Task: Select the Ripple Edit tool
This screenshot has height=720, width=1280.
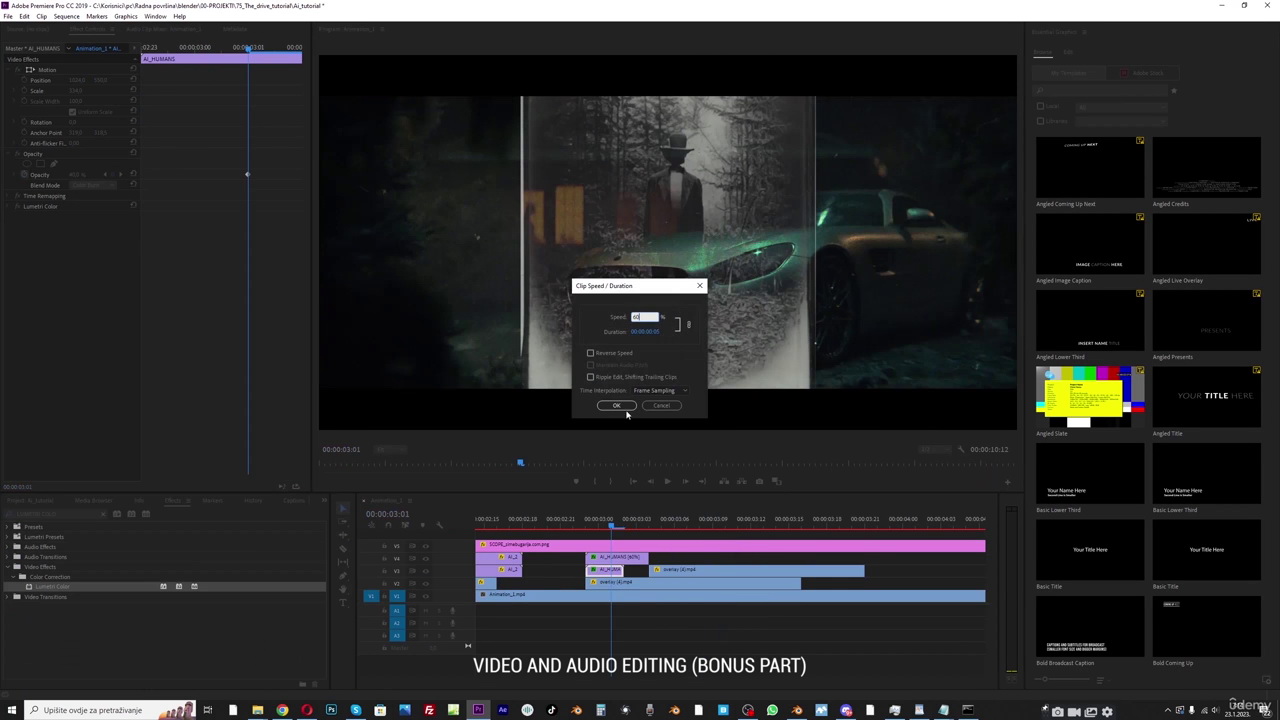Action: point(343,534)
